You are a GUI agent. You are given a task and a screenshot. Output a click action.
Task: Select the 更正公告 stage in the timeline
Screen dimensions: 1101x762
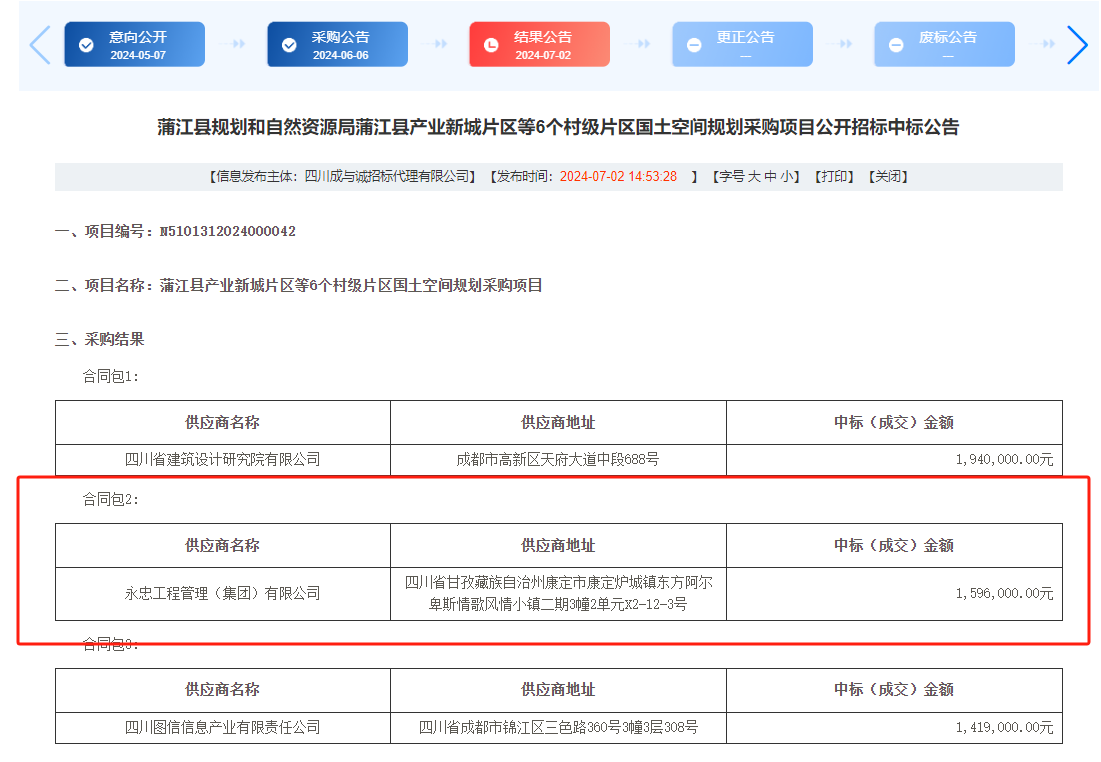click(x=741, y=44)
